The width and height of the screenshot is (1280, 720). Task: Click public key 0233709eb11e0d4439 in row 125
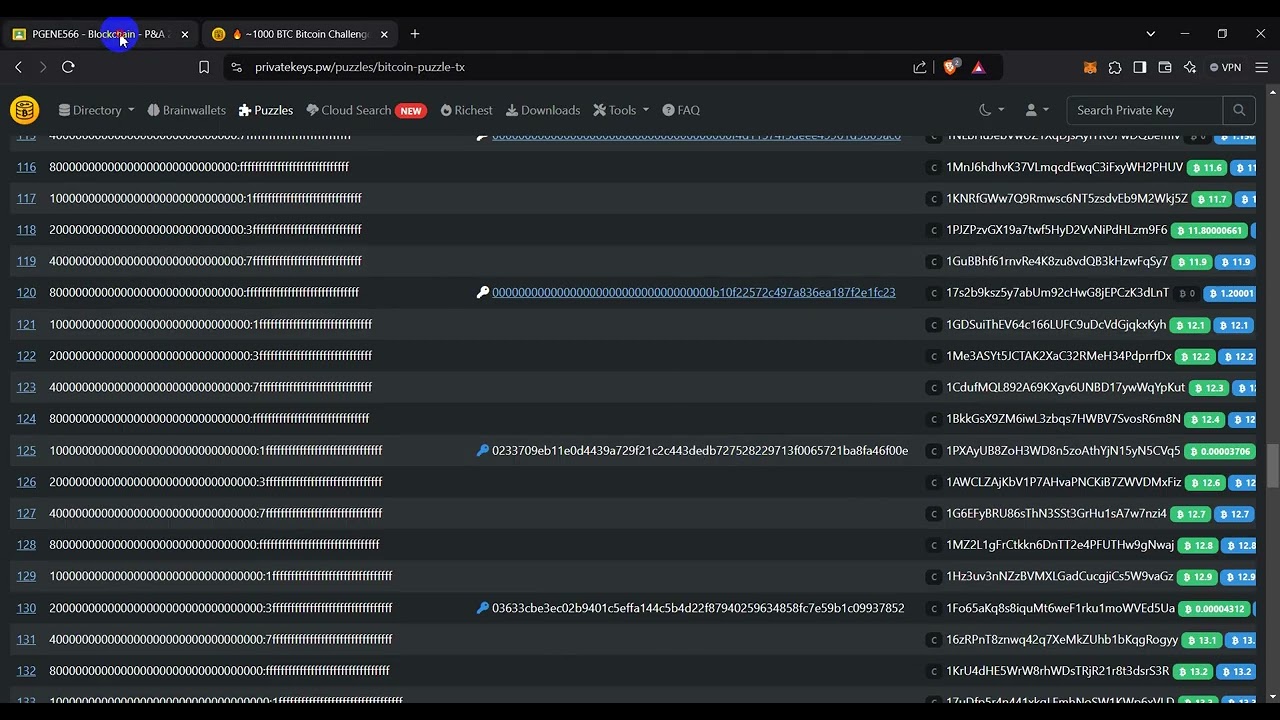pos(700,451)
